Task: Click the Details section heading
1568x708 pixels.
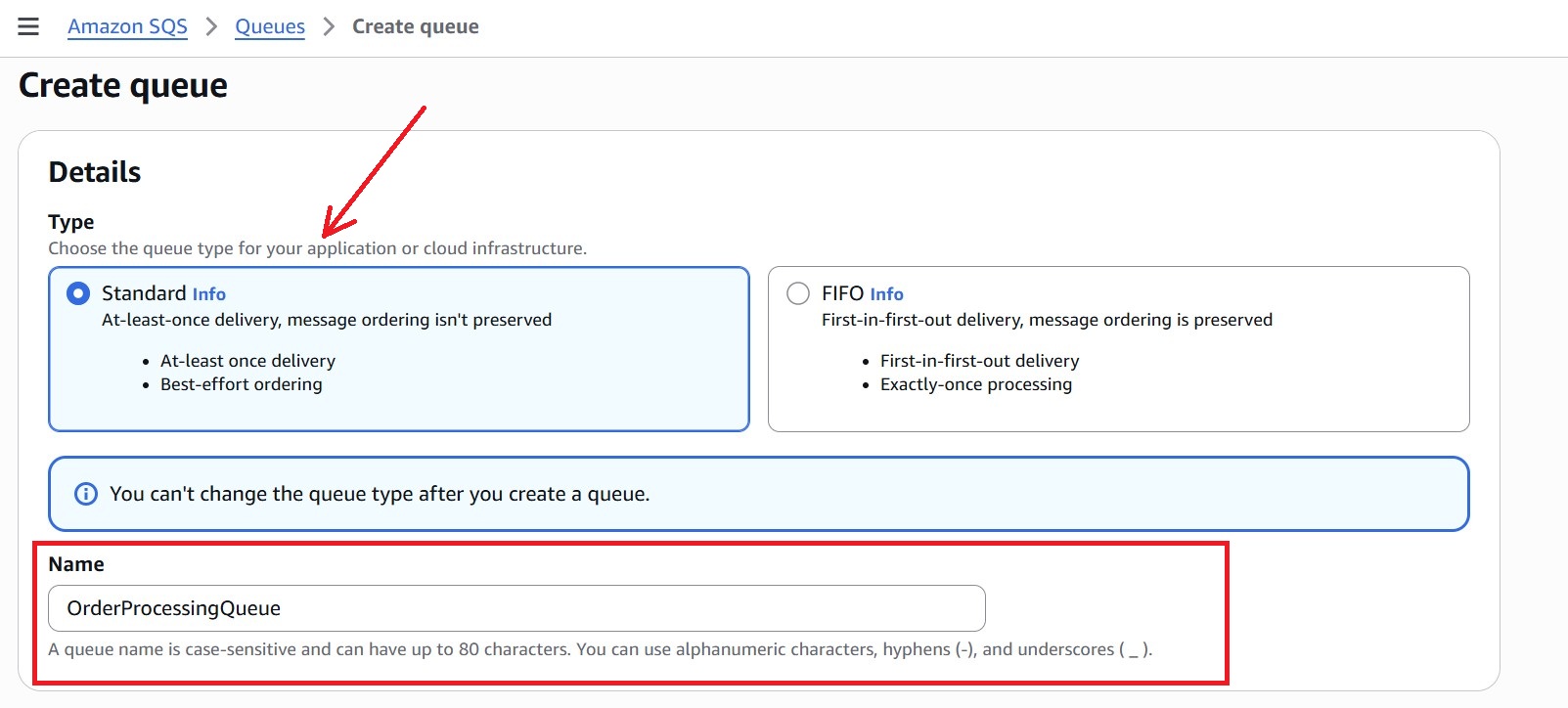Action: tap(95, 172)
